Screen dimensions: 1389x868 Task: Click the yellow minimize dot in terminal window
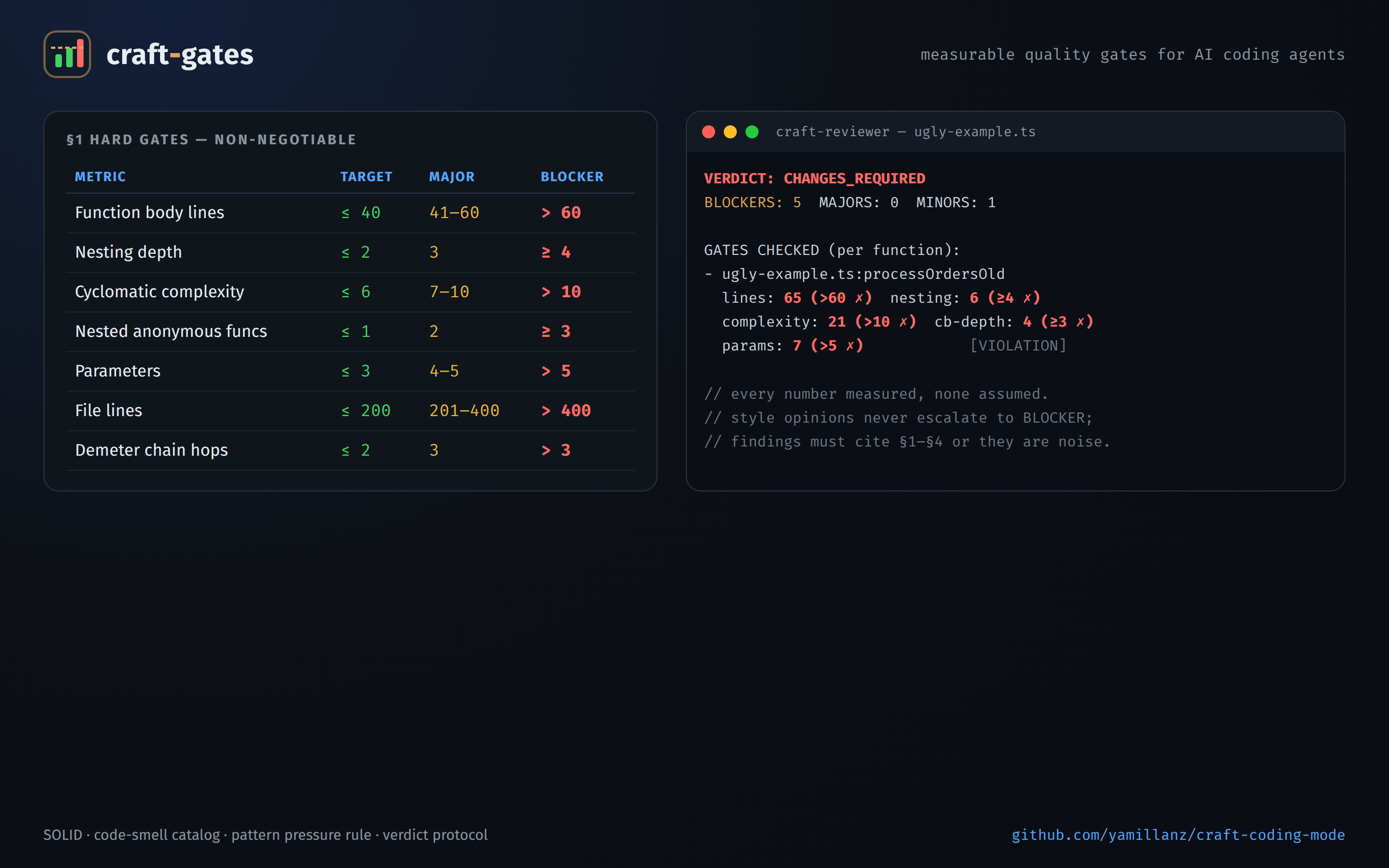[x=730, y=132]
